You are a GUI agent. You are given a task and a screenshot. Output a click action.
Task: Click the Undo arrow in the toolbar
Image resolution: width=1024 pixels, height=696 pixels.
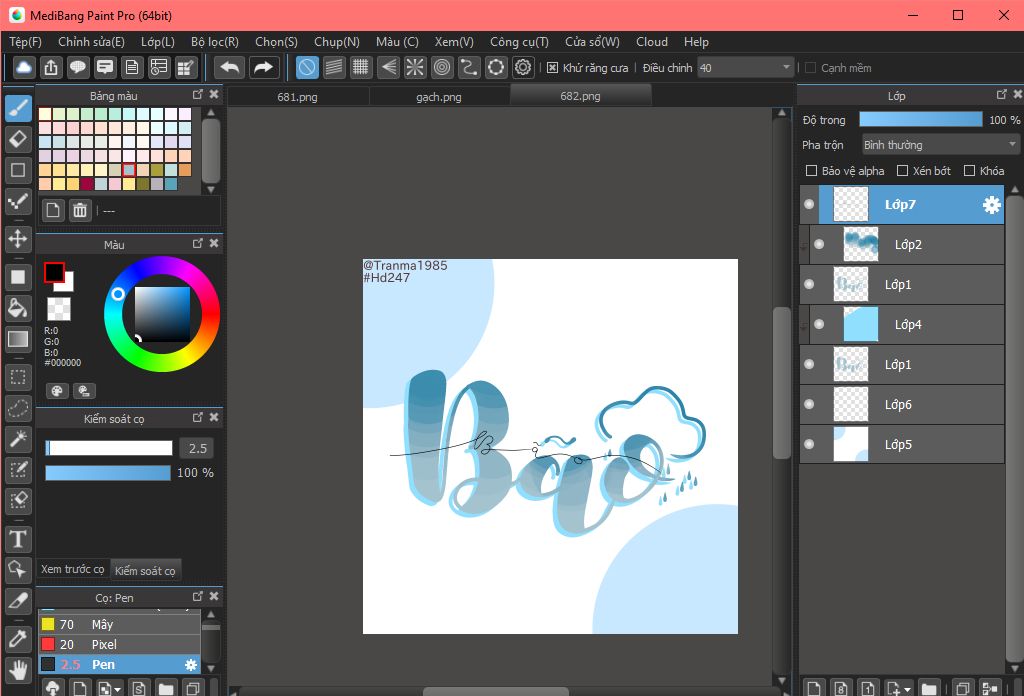[x=229, y=67]
